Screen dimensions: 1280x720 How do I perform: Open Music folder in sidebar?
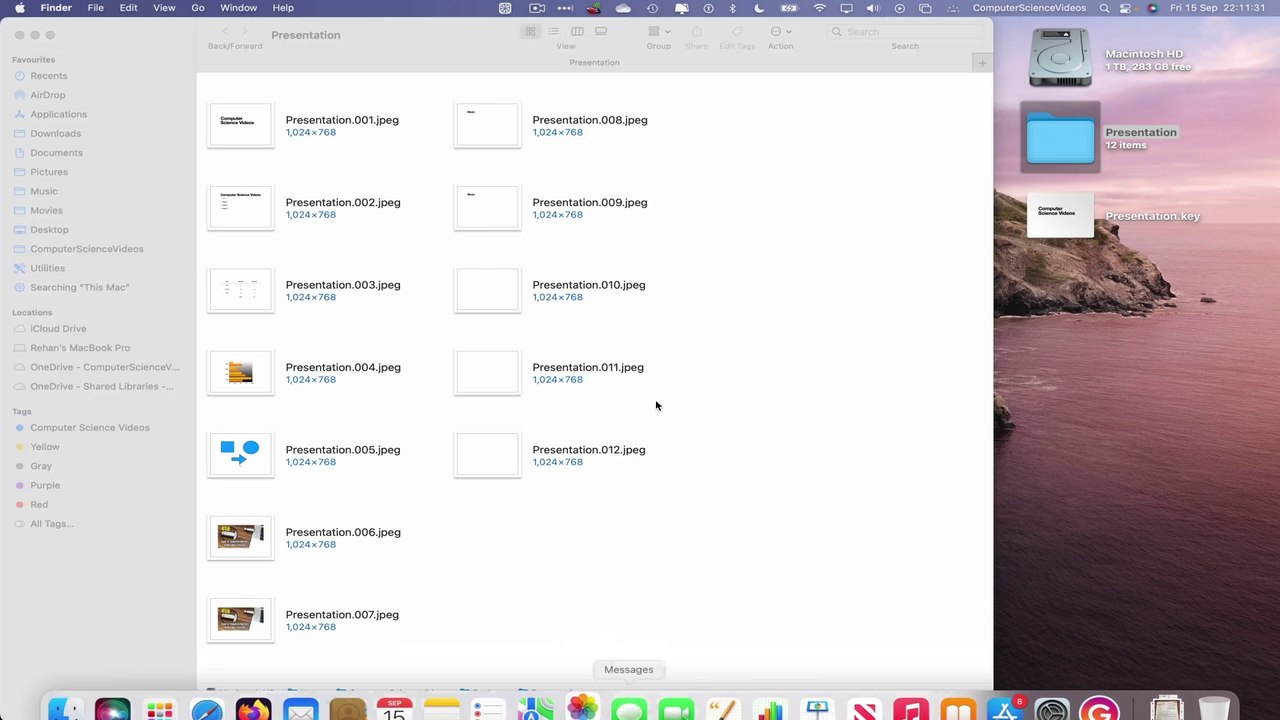(x=44, y=191)
